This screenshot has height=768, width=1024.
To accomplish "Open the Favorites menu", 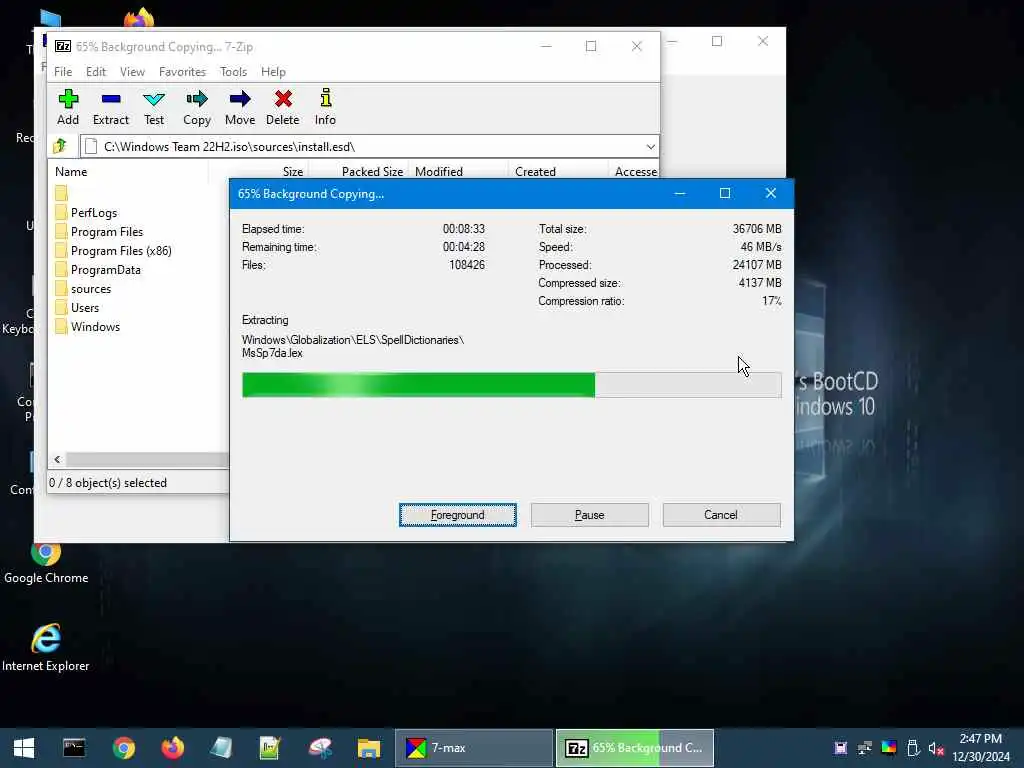I will pos(182,72).
